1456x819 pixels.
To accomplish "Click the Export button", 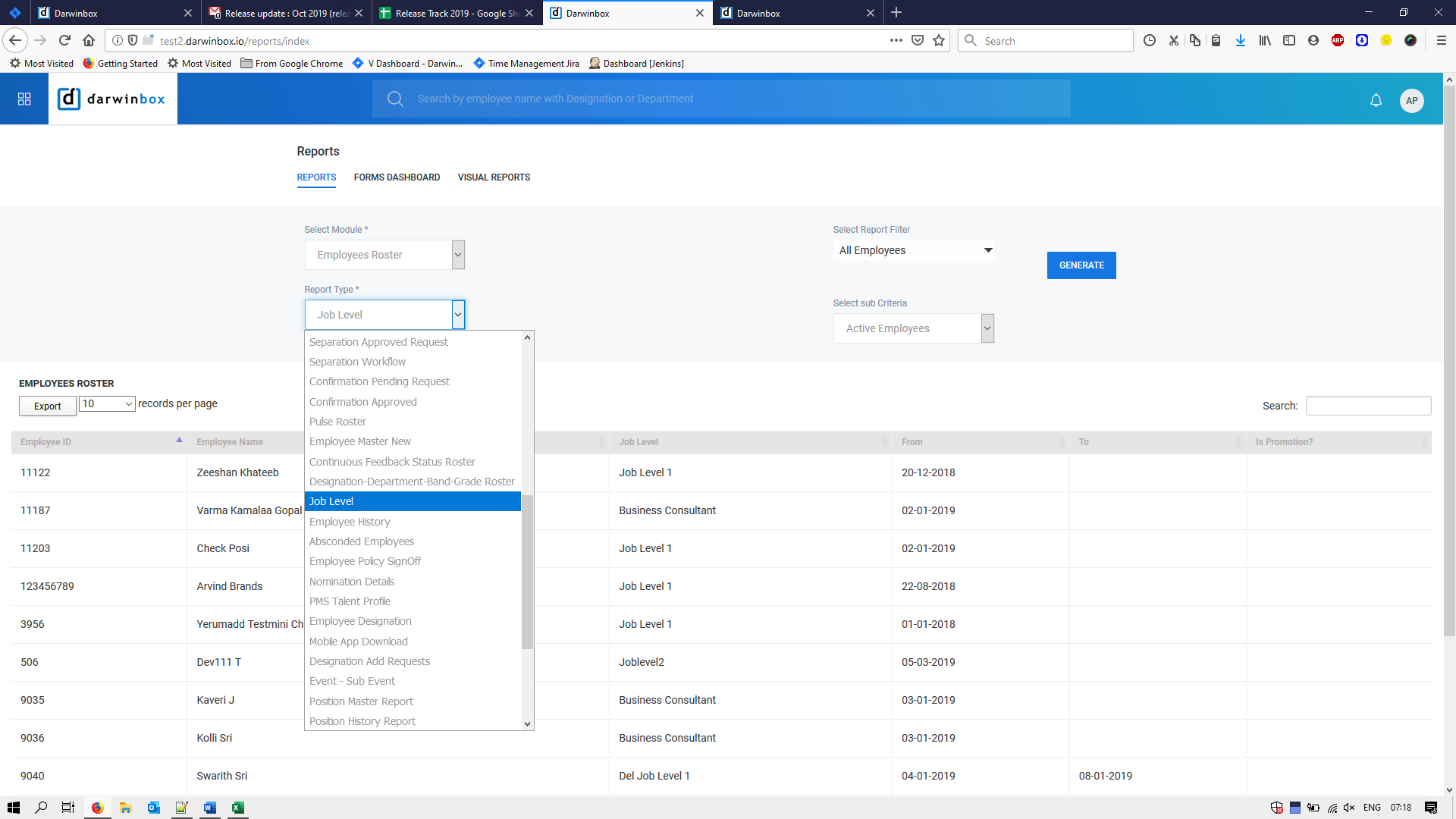I will coord(47,406).
